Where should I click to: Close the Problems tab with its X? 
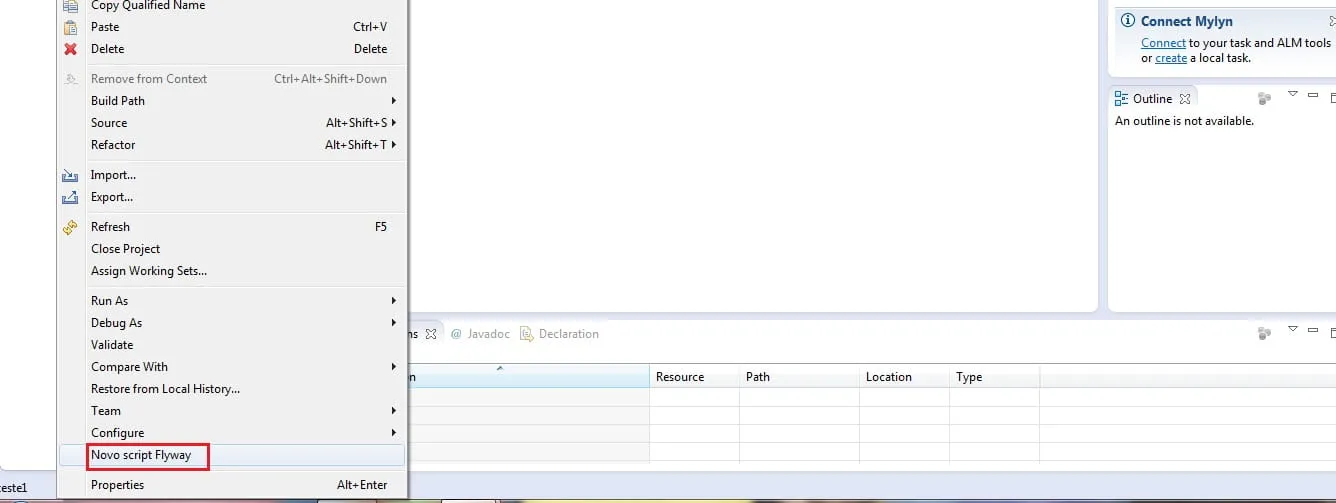(x=431, y=334)
